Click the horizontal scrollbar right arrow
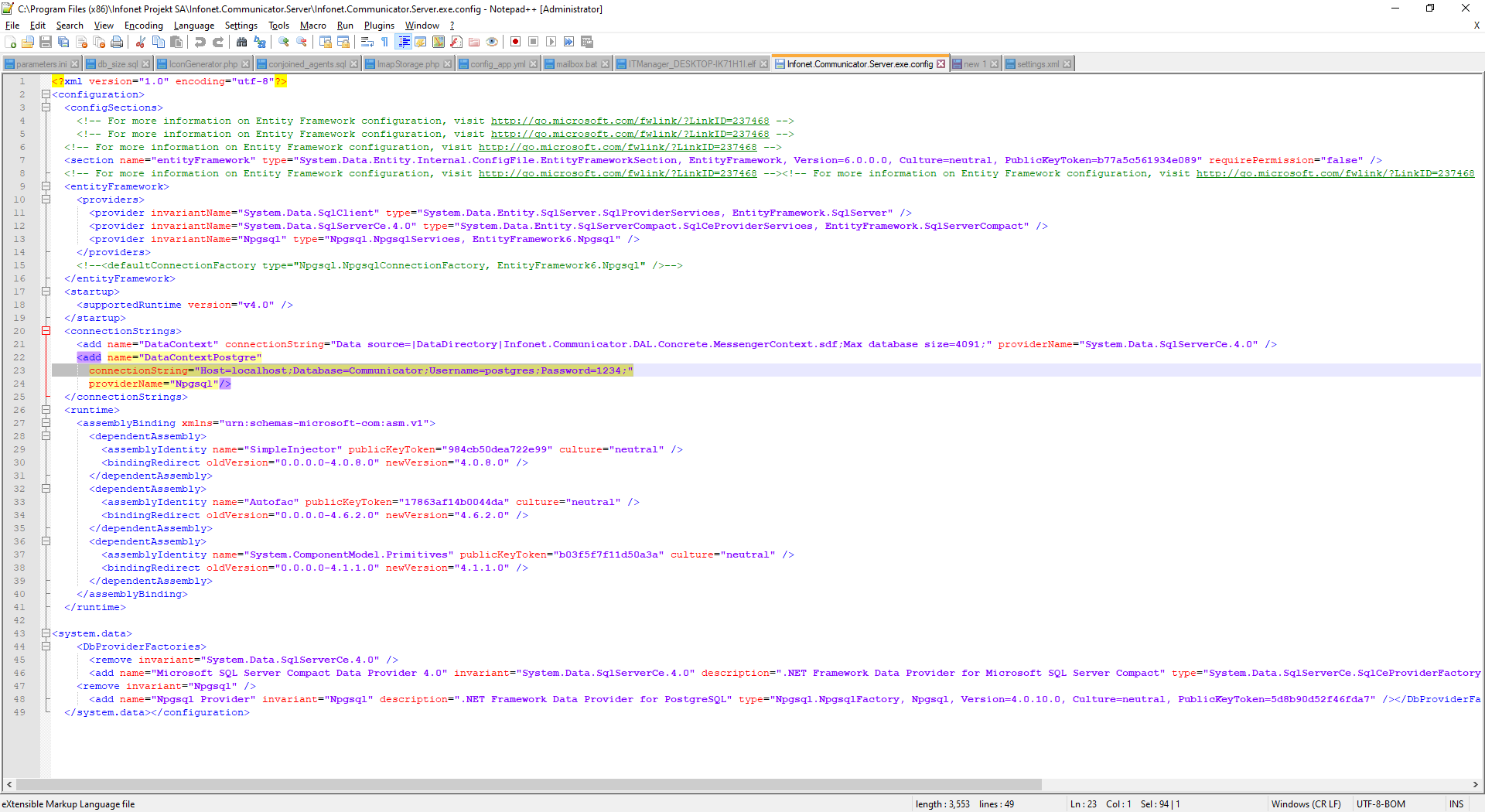1485x812 pixels. click(1476, 784)
